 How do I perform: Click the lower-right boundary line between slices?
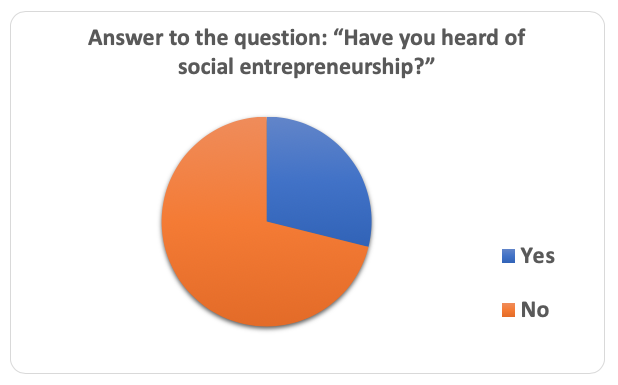coord(318,234)
